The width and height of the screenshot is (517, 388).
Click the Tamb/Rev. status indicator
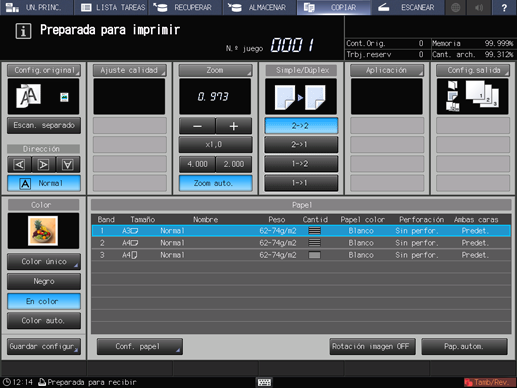coord(488,382)
